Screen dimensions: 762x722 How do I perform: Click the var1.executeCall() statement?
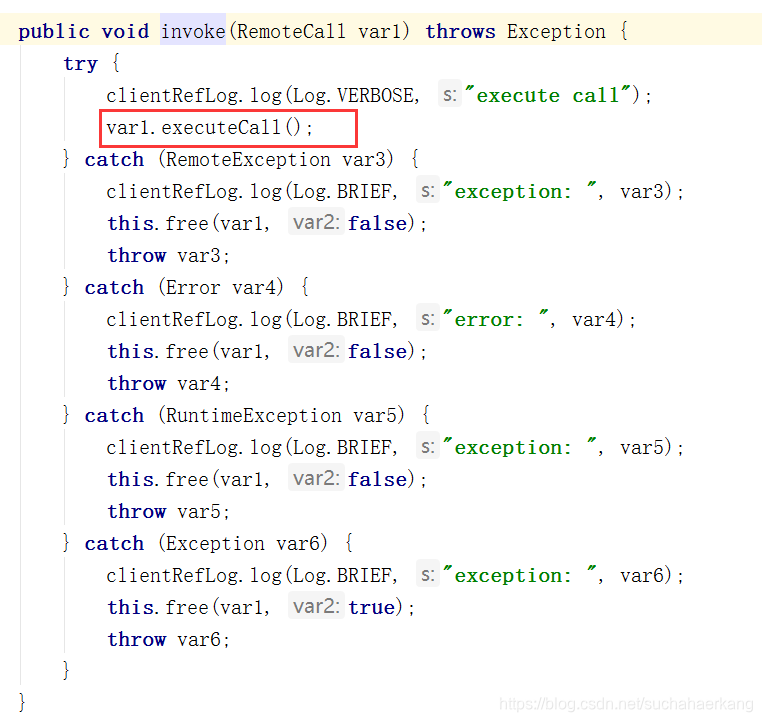209,128
